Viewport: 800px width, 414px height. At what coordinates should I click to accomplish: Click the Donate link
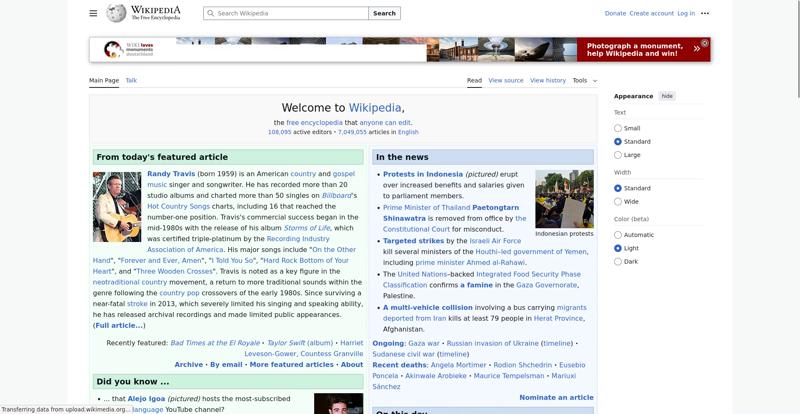point(615,13)
